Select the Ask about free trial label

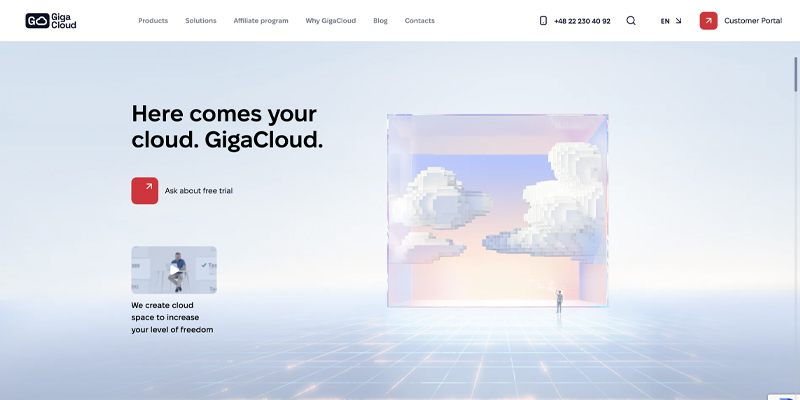(199, 190)
